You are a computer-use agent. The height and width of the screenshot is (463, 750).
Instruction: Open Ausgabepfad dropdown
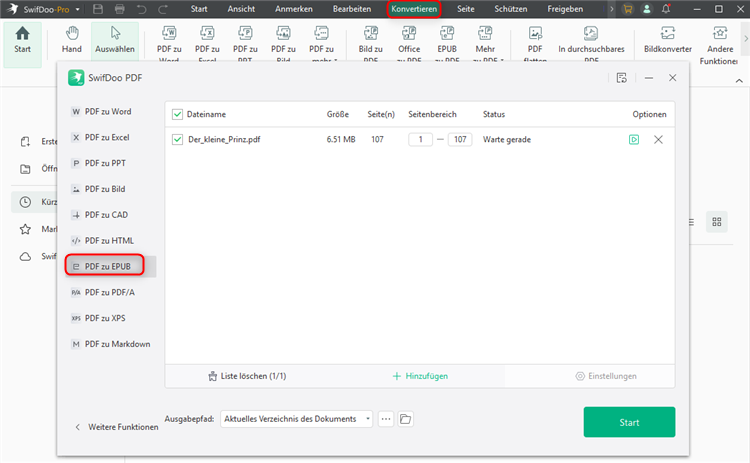(x=297, y=419)
